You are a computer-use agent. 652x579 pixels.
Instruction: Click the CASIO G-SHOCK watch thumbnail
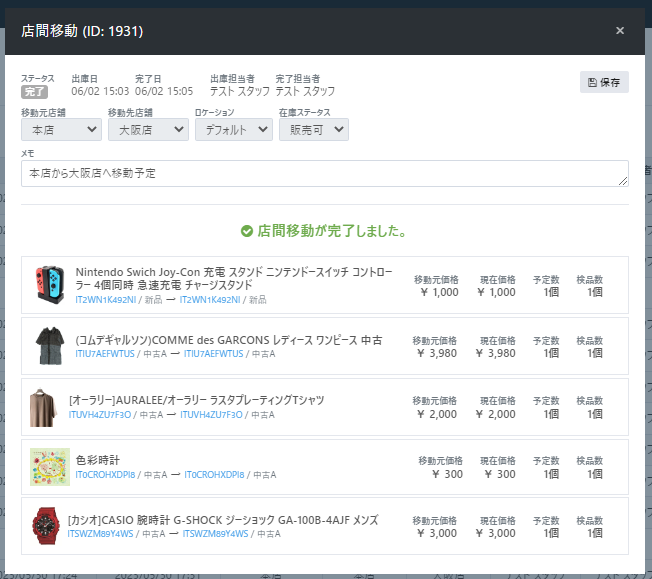coord(46,526)
